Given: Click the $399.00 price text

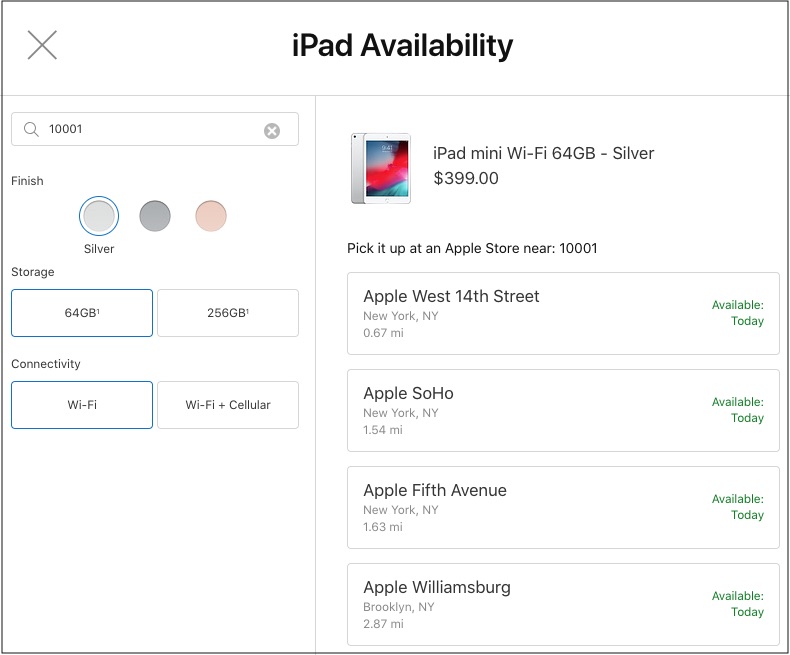Looking at the screenshot, I should coord(466,178).
